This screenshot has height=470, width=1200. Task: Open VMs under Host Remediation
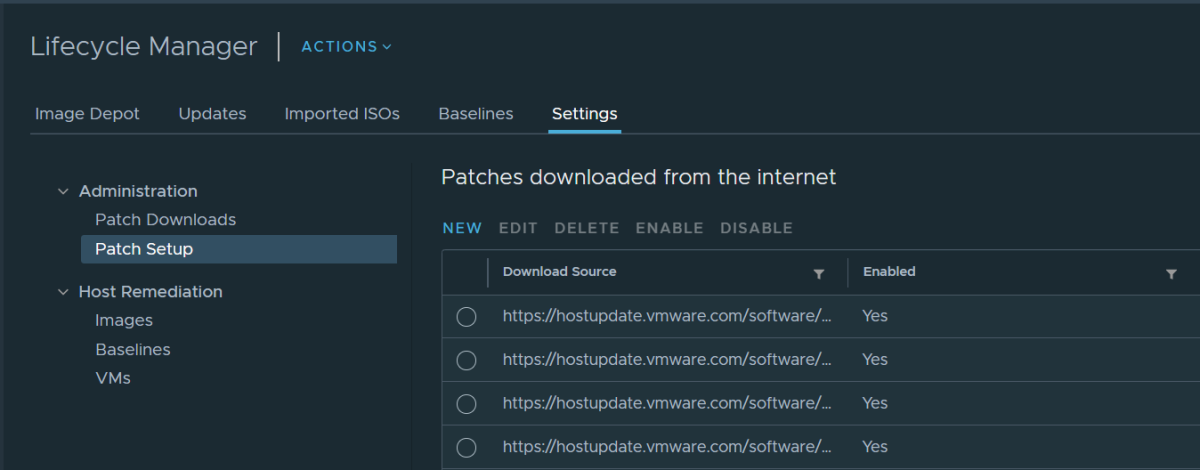(113, 378)
